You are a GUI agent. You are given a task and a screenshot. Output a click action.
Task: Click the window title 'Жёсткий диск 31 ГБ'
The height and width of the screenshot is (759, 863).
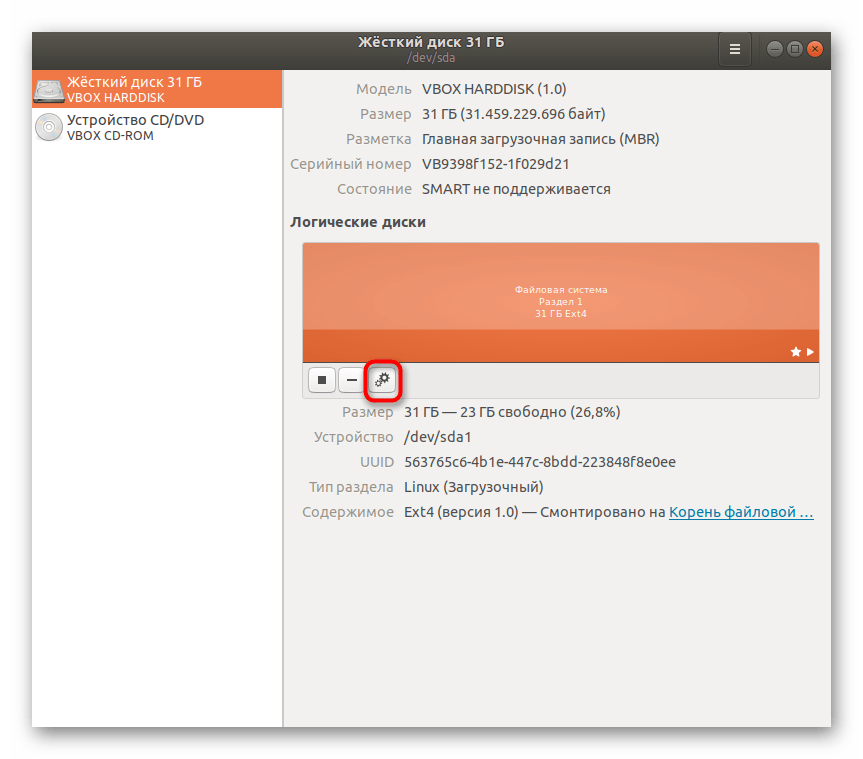click(x=431, y=42)
